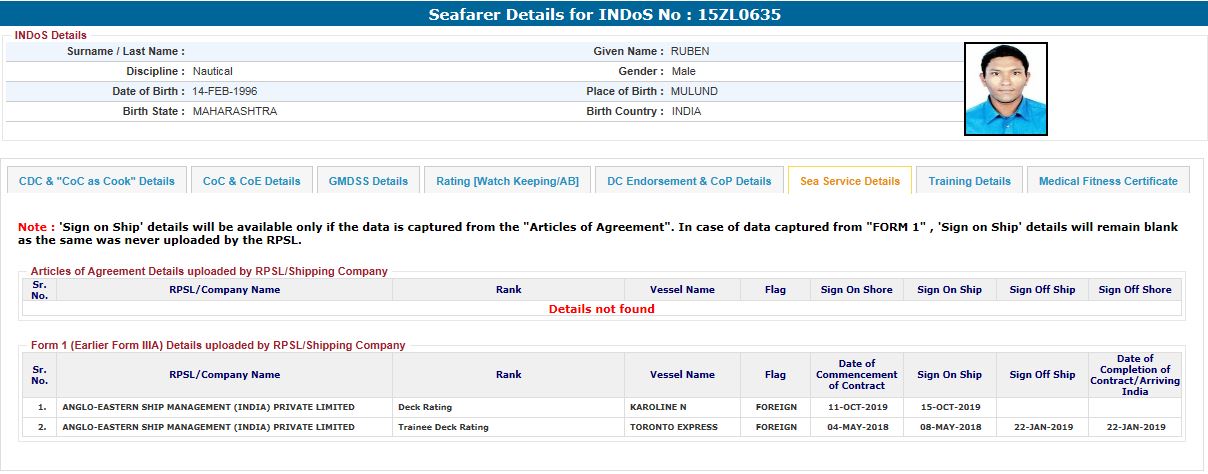The width and height of the screenshot is (1208, 474).
Task: Open DC Endorsement & CoP Details tab
Action: point(690,181)
